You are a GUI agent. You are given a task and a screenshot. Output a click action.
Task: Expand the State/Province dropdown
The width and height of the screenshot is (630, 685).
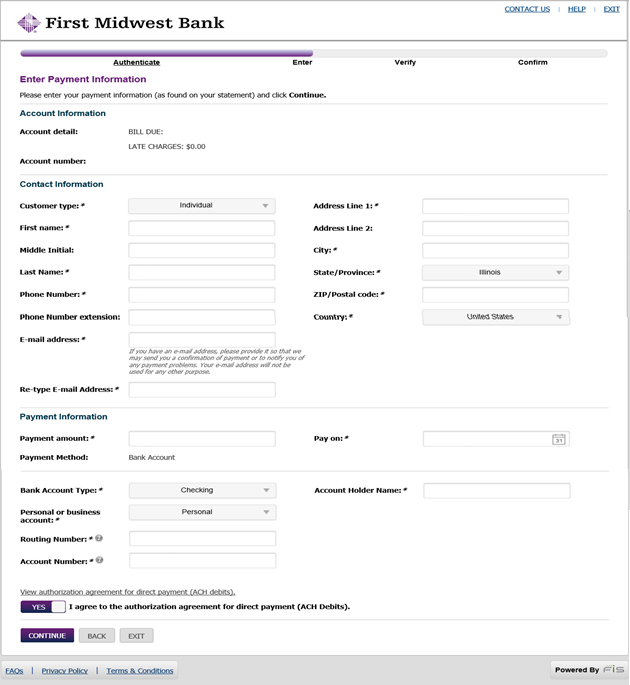pos(495,272)
